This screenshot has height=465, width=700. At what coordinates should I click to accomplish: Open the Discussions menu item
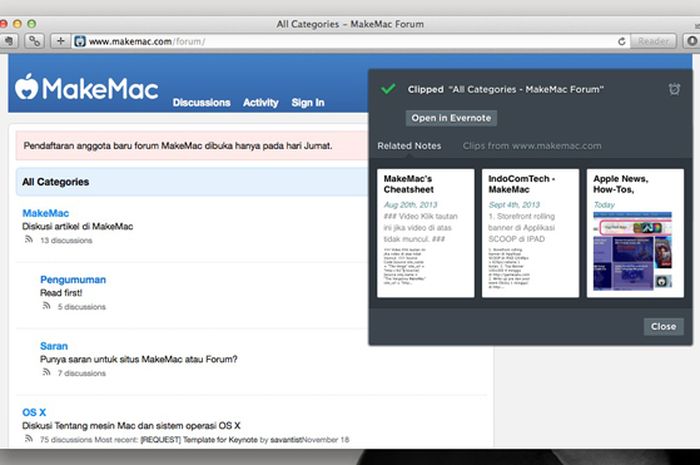click(201, 102)
